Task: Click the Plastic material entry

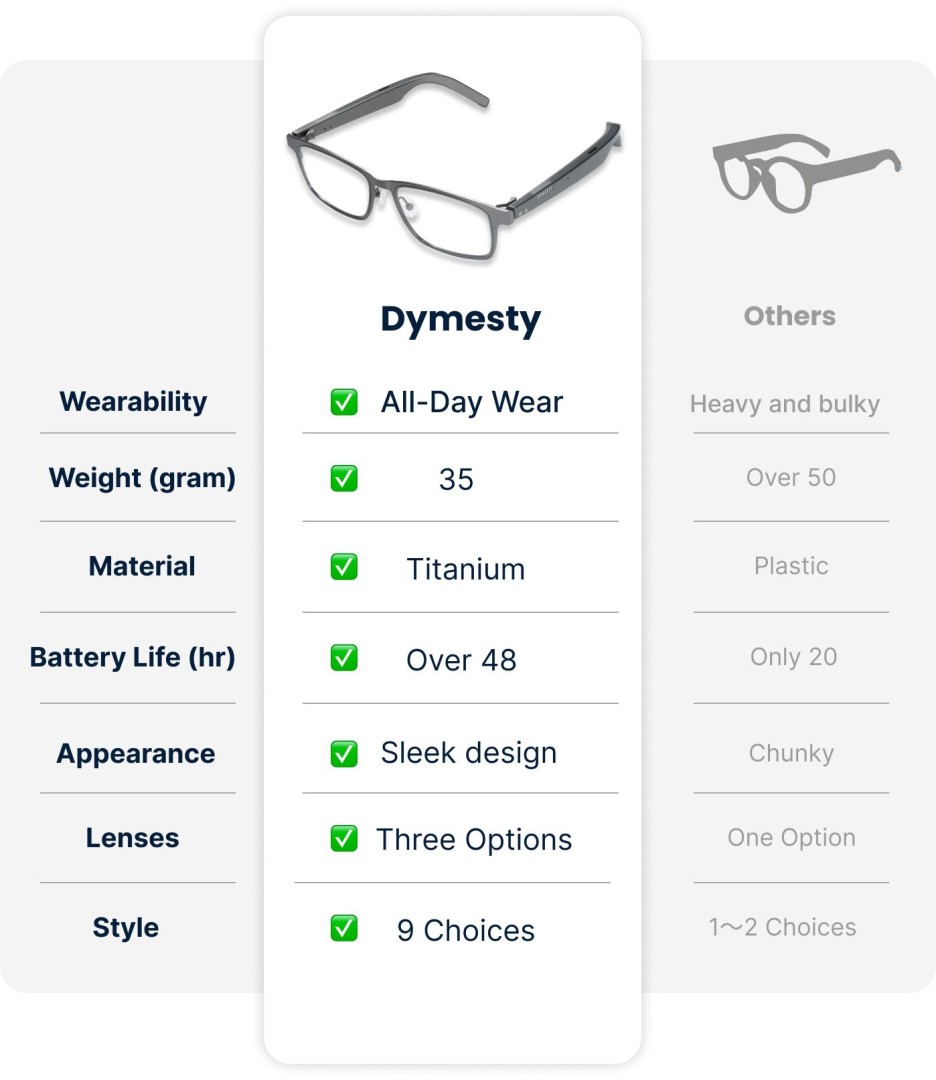Action: coord(791,566)
